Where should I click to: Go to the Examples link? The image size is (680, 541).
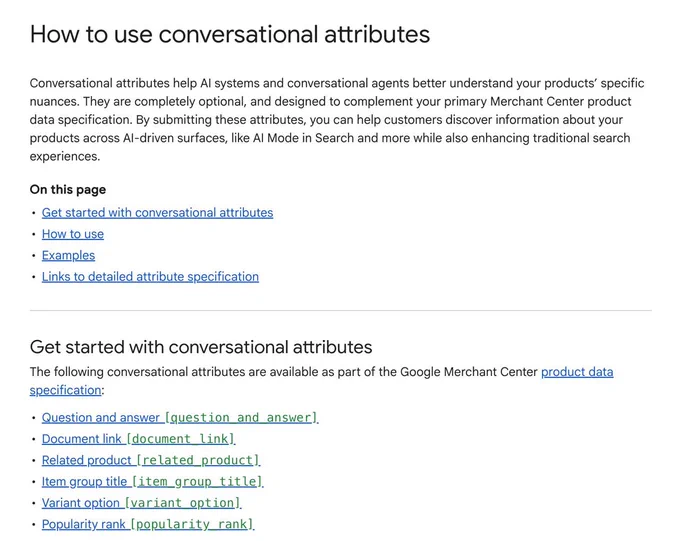tap(69, 255)
